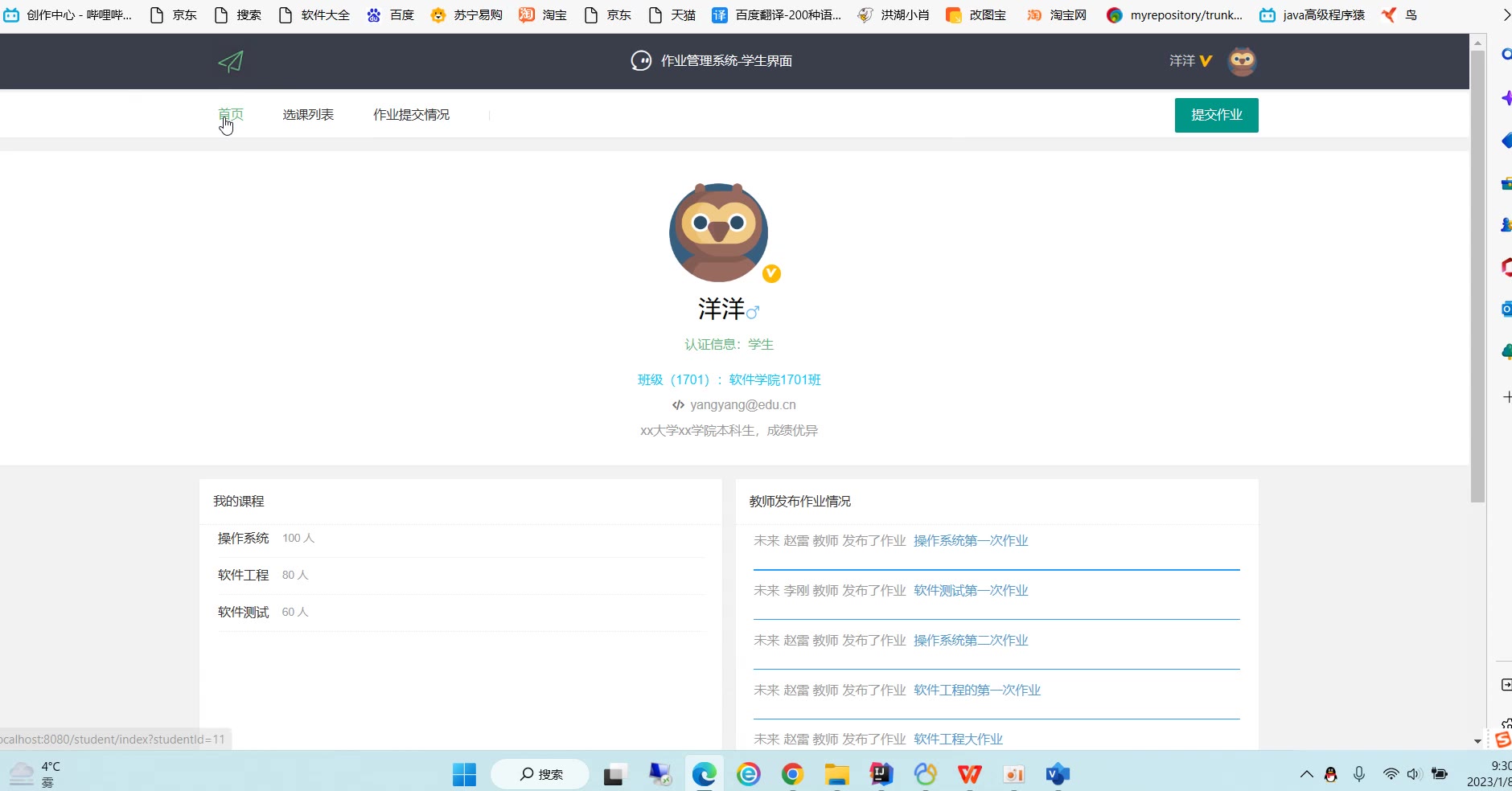The image size is (1512, 791).
Task: Open link 操作系统第二次作业
Action: point(971,641)
